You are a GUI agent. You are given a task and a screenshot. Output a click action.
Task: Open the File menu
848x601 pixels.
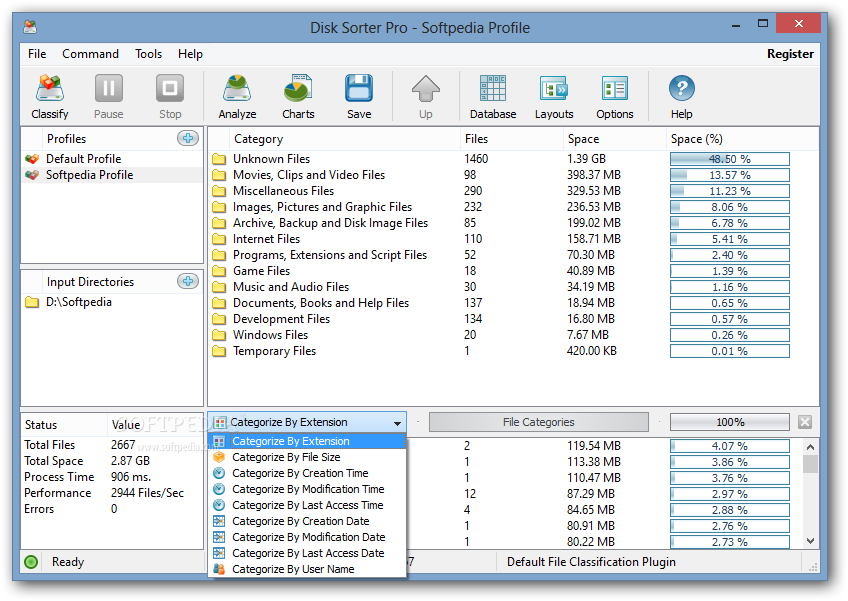click(x=37, y=54)
